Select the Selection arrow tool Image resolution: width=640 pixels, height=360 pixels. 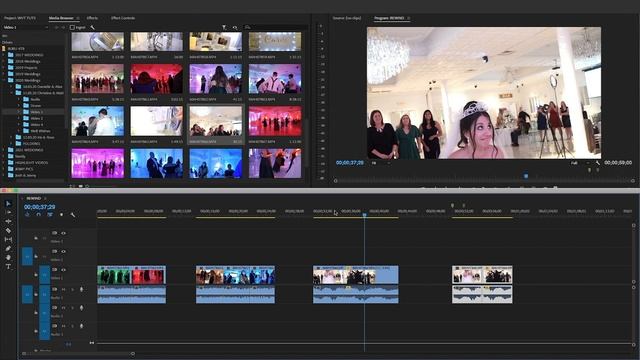coord(8,203)
